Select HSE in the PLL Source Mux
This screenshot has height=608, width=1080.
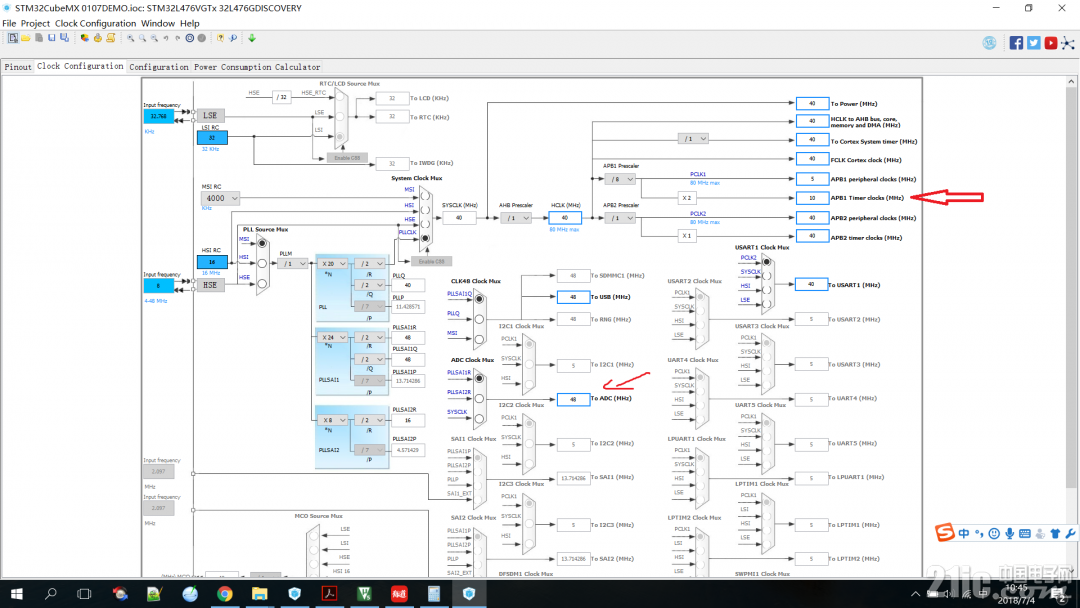coord(262,283)
